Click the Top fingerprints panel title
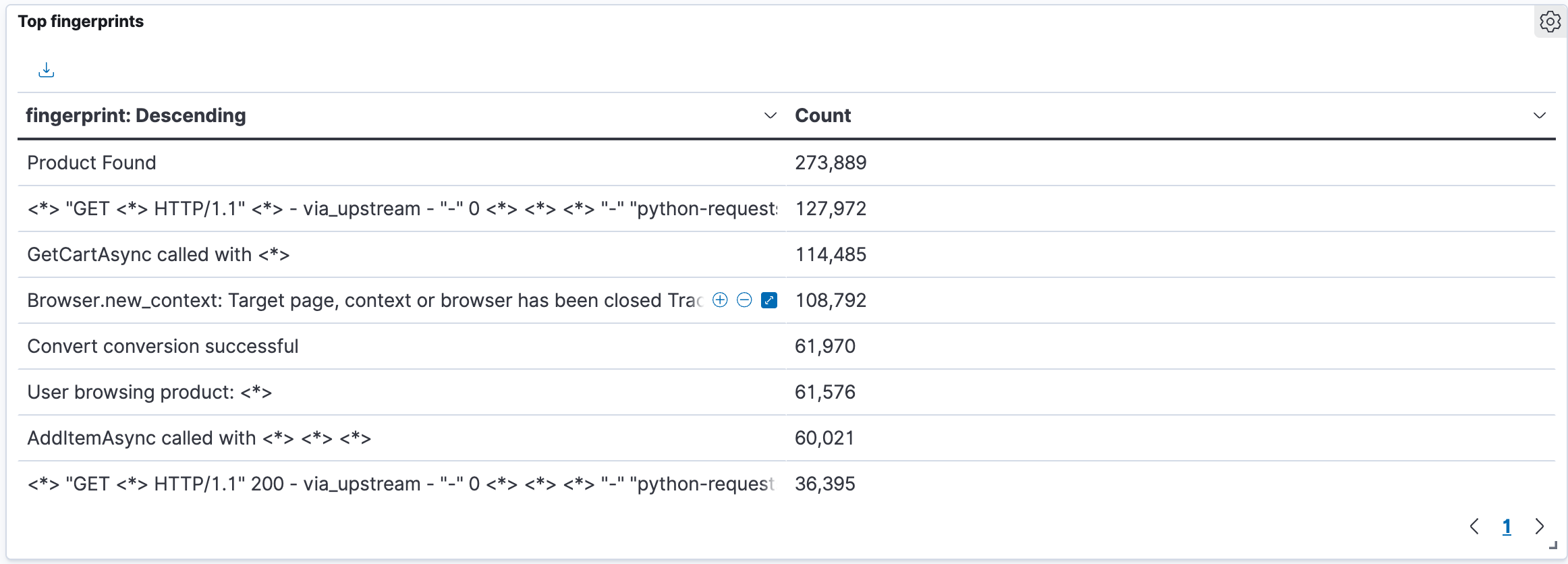 (x=81, y=22)
